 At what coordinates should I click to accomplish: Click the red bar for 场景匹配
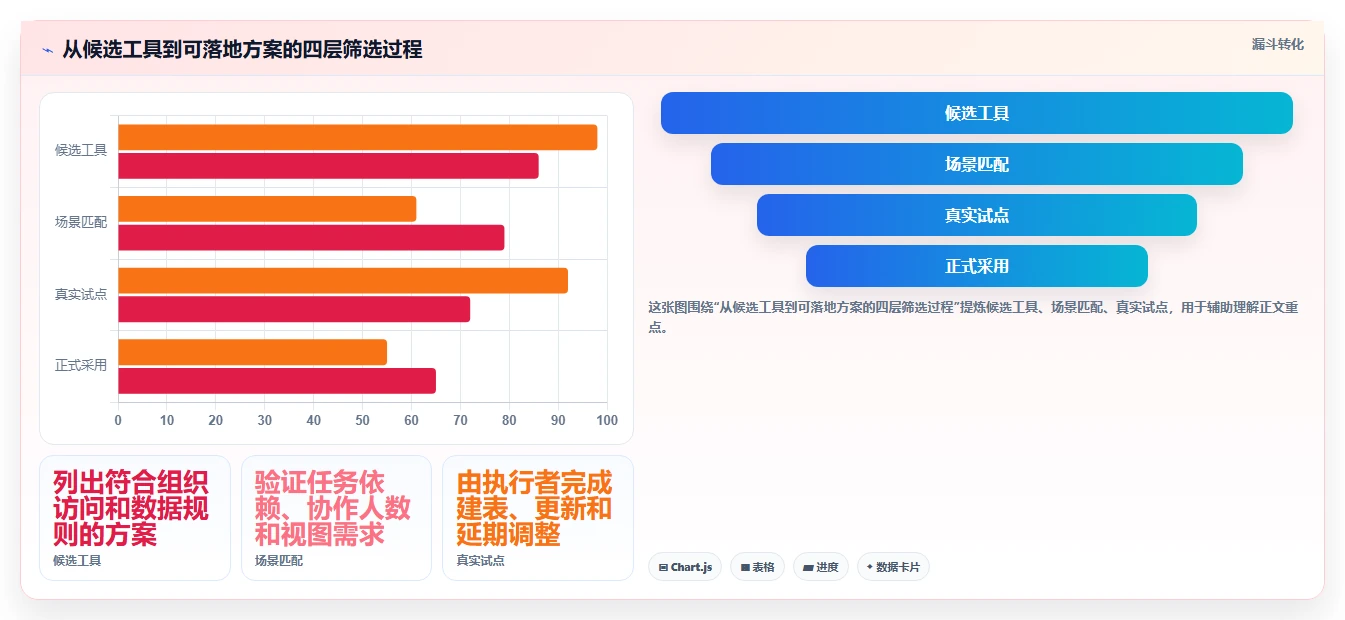[x=311, y=238]
